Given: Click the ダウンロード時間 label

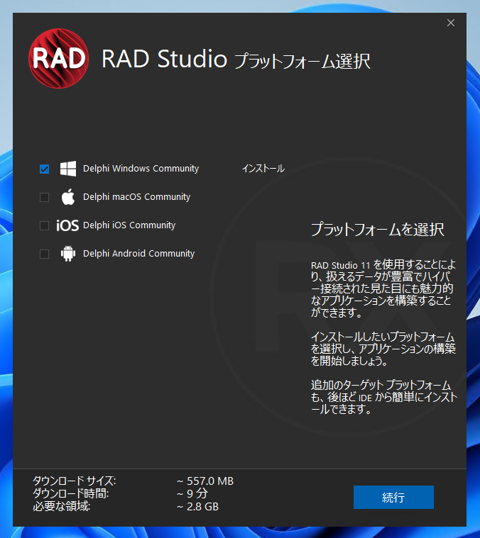Looking at the screenshot, I should click(71, 493).
